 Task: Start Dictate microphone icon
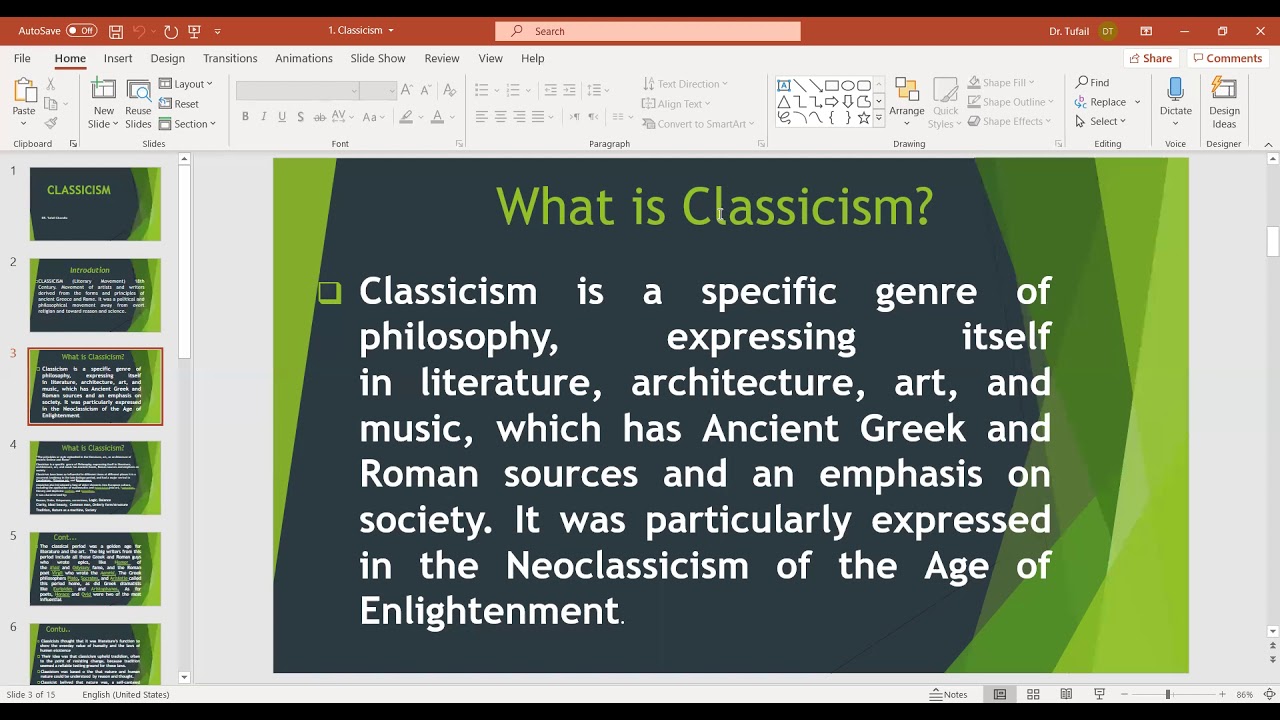click(1175, 90)
